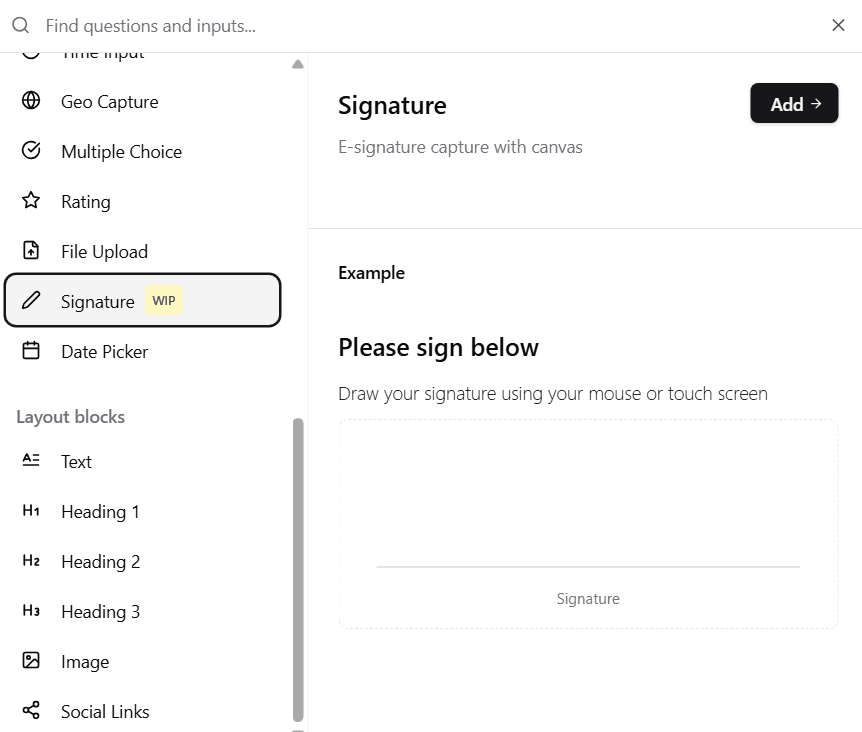Select the Social Links share icon
This screenshot has height=732, width=862.
point(29,711)
